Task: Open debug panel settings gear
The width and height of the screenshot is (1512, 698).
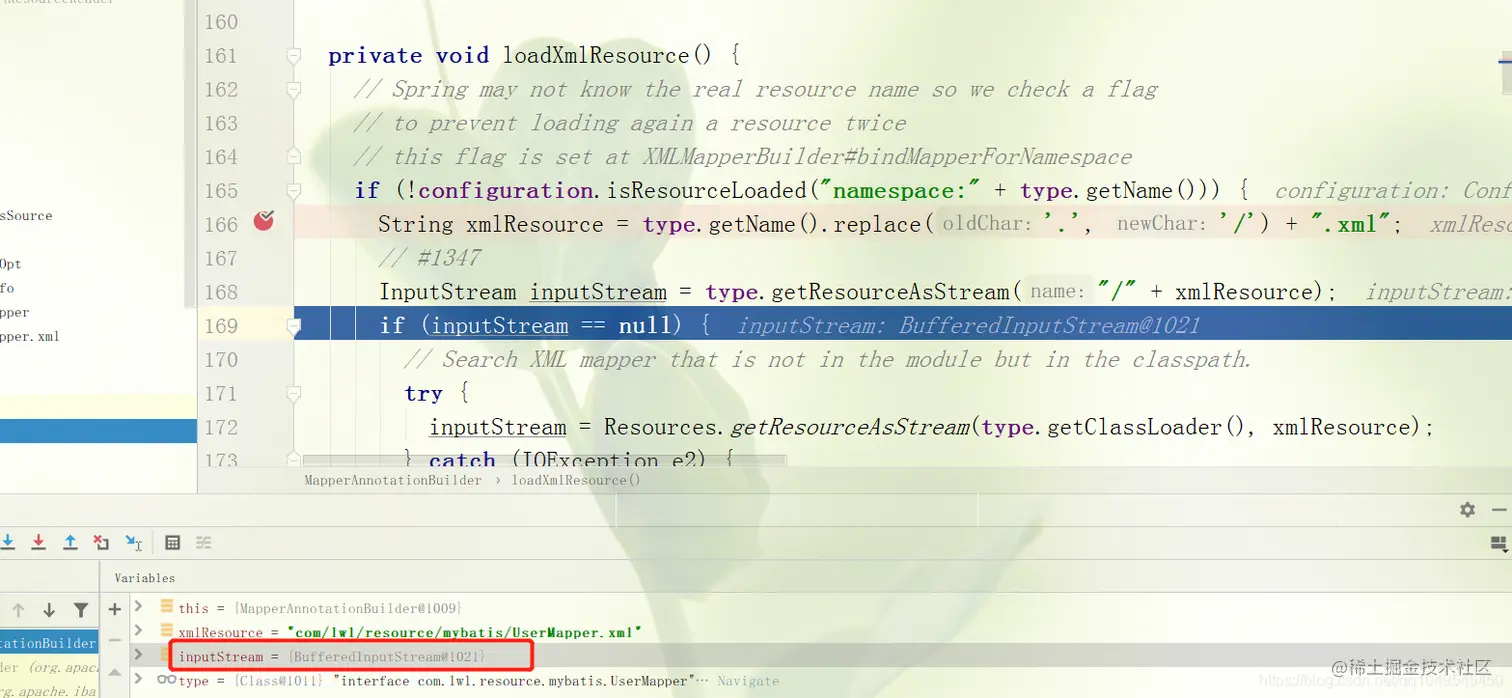Action: (x=1467, y=509)
